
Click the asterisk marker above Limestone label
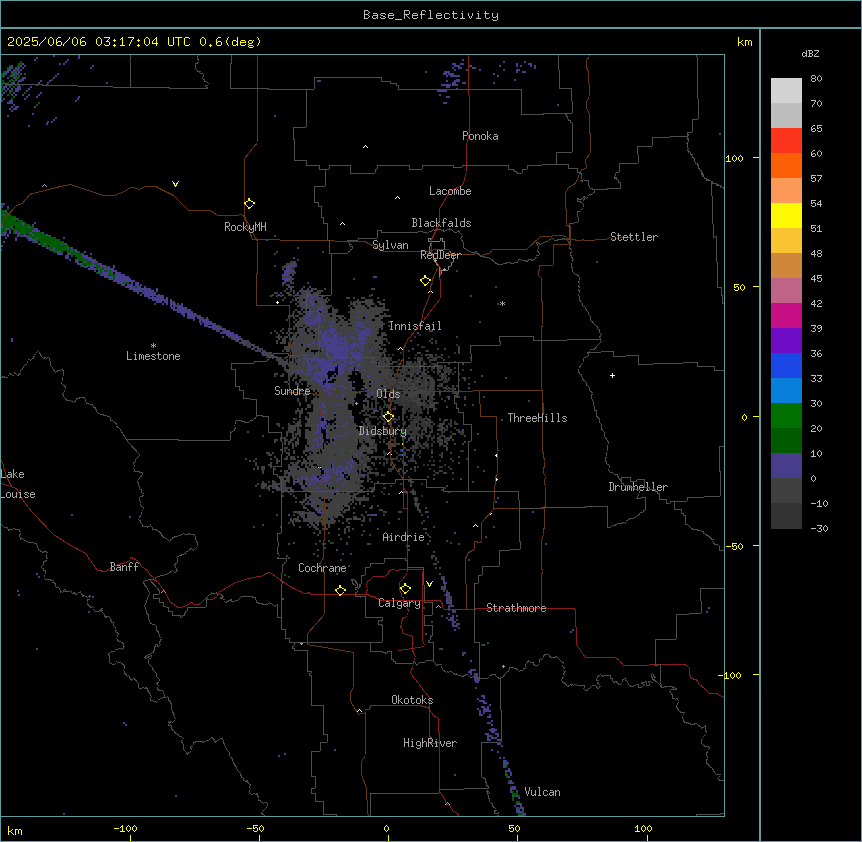(153, 346)
